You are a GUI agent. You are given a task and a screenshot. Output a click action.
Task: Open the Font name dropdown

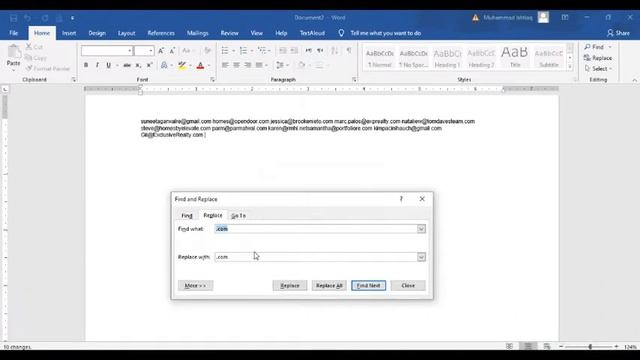click(x=130, y=51)
